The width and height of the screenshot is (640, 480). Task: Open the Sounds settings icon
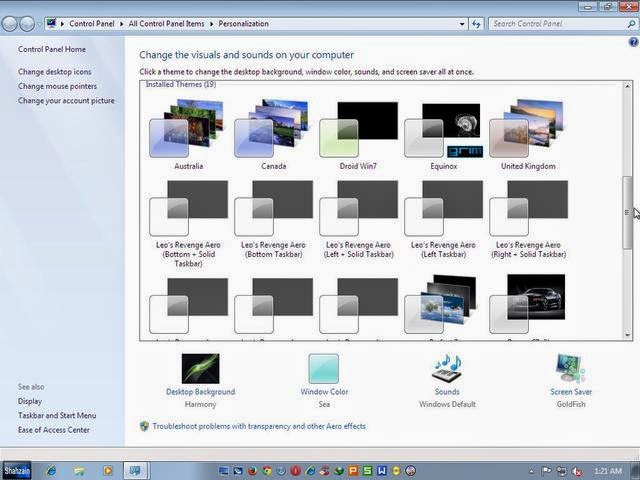coord(447,369)
